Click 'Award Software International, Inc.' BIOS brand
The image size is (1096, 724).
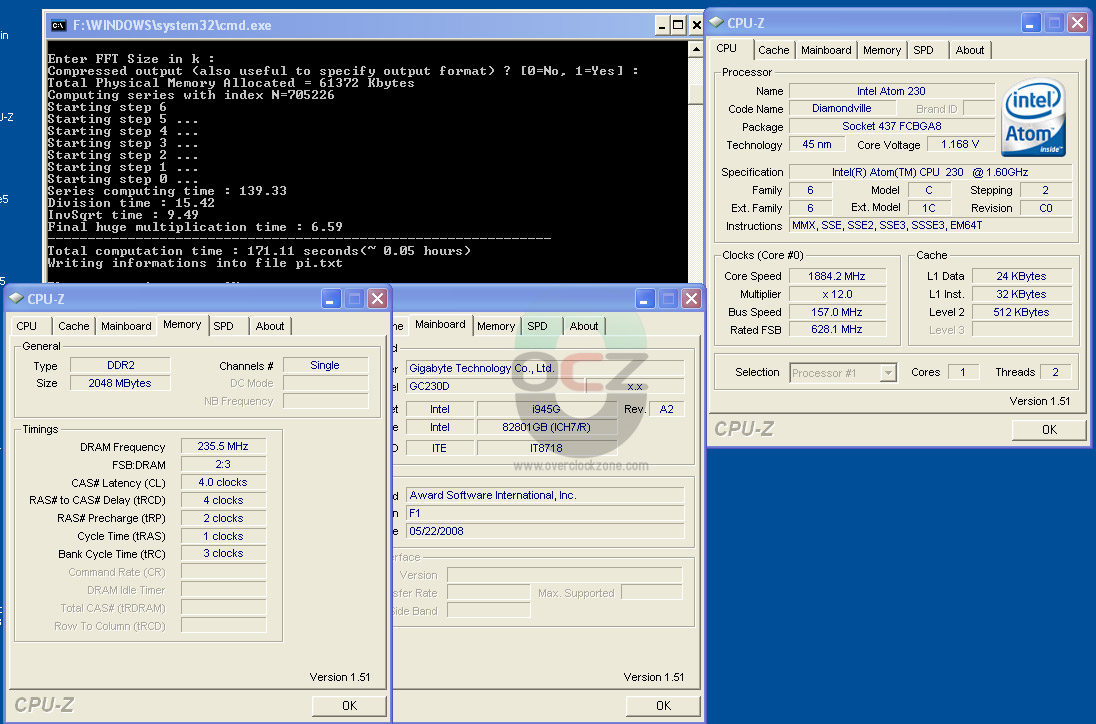pos(545,495)
